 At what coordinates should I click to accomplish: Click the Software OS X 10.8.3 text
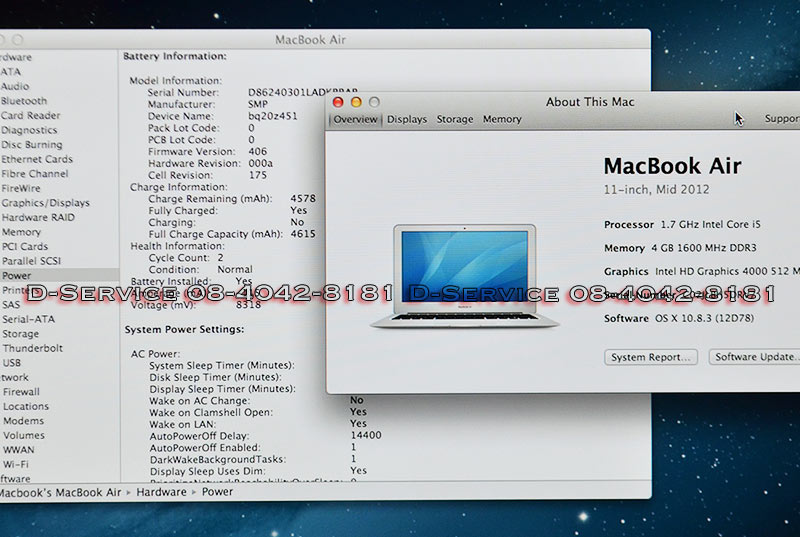coord(679,318)
